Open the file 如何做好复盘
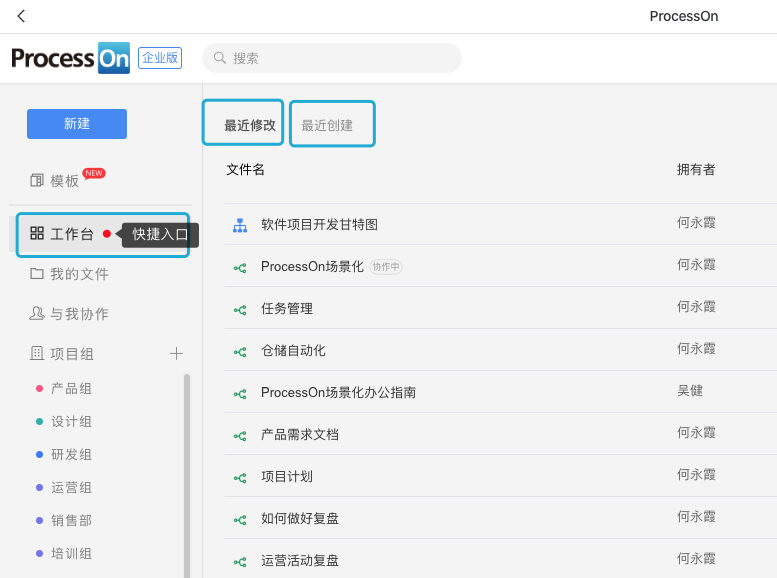 click(300, 519)
